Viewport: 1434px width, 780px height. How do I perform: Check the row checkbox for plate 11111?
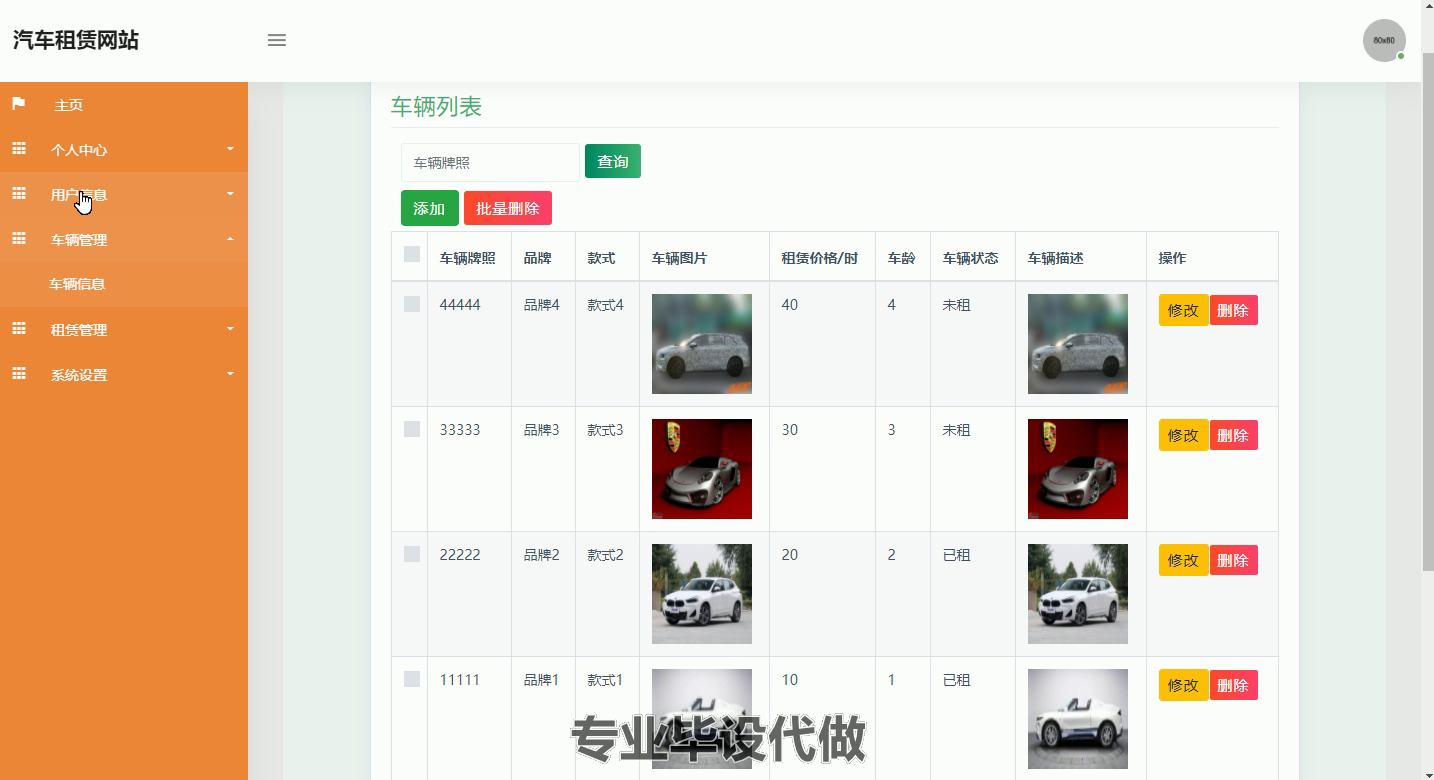412,679
